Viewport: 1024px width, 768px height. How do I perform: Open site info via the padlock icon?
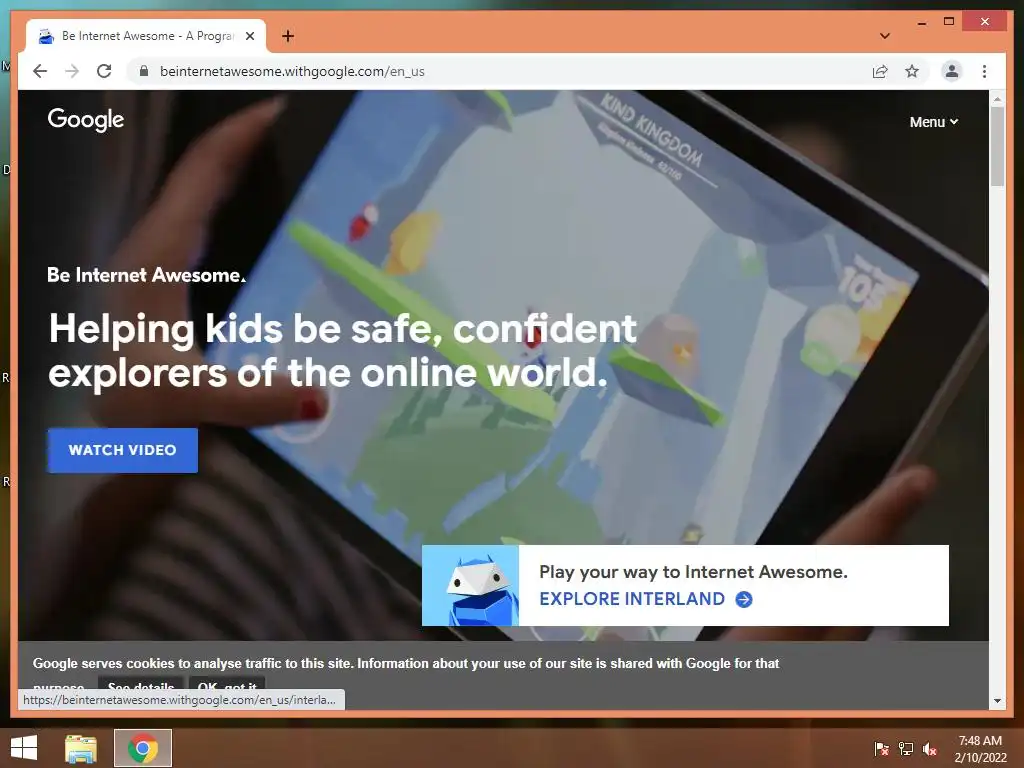[x=144, y=71]
